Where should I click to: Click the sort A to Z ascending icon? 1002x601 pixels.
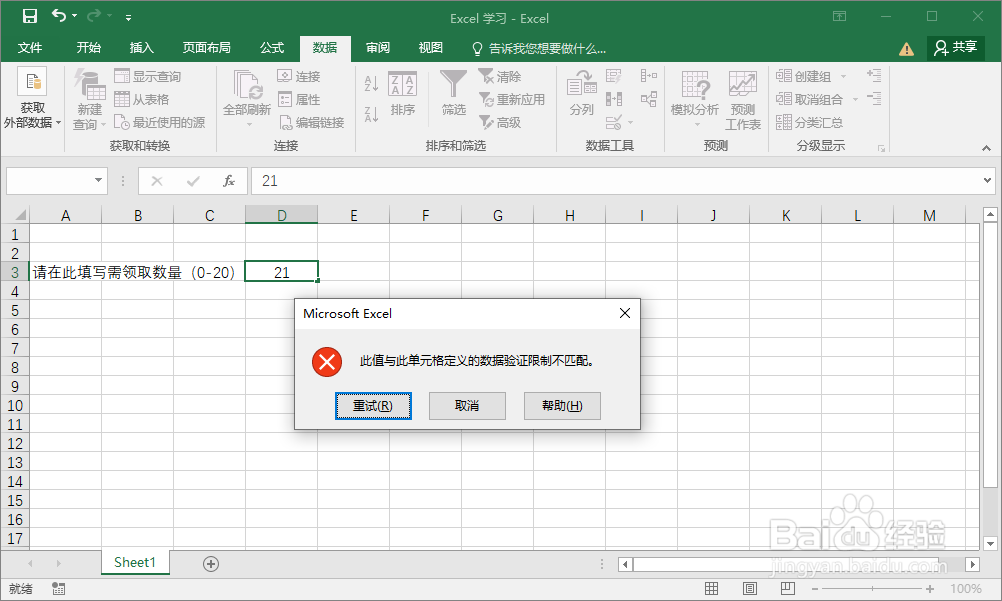pyautogui.click(x=371, y=83)
